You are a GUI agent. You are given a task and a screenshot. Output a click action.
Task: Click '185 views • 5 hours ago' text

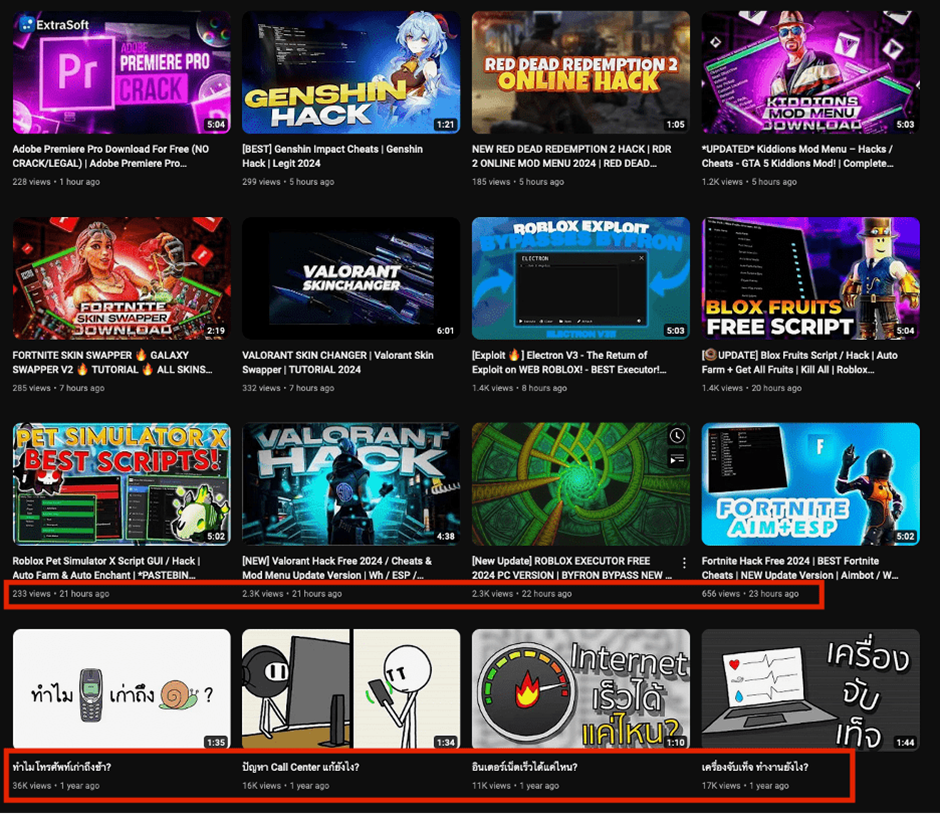(x=518, y=182)
